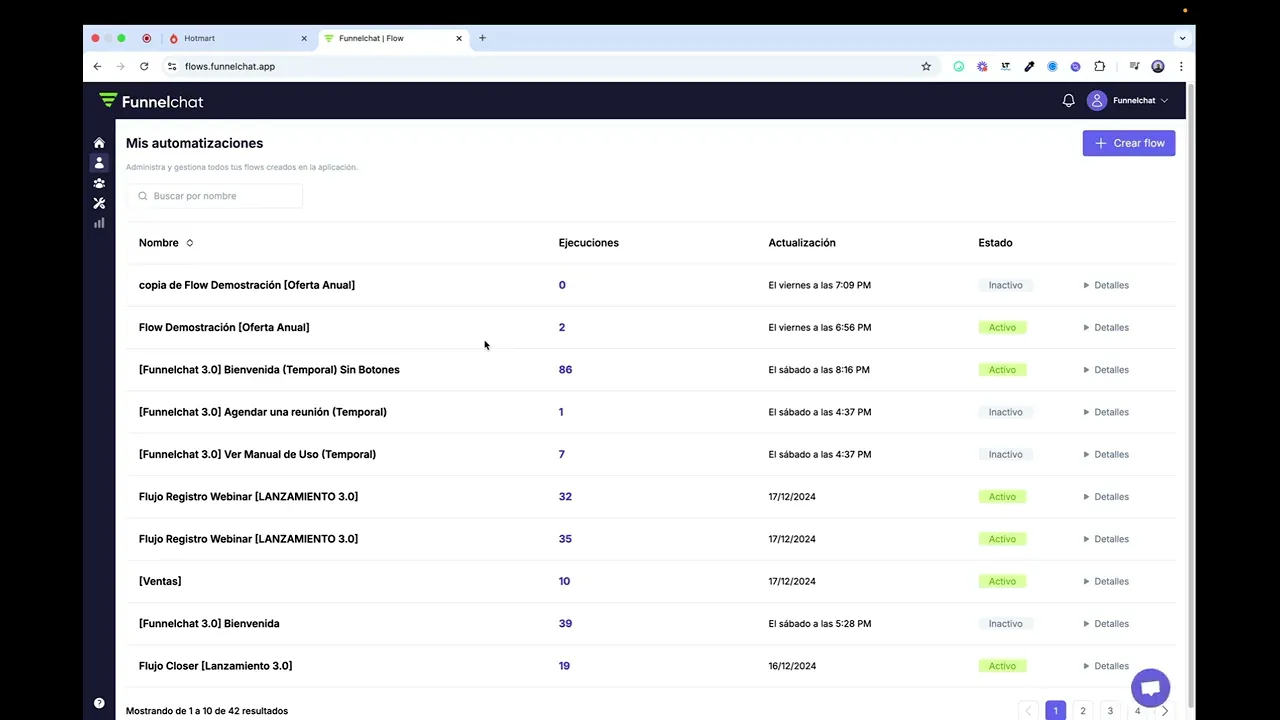Viewport: 1280px width, 720px height.
Task: Click the execution count 86
Action: (565, 370)
